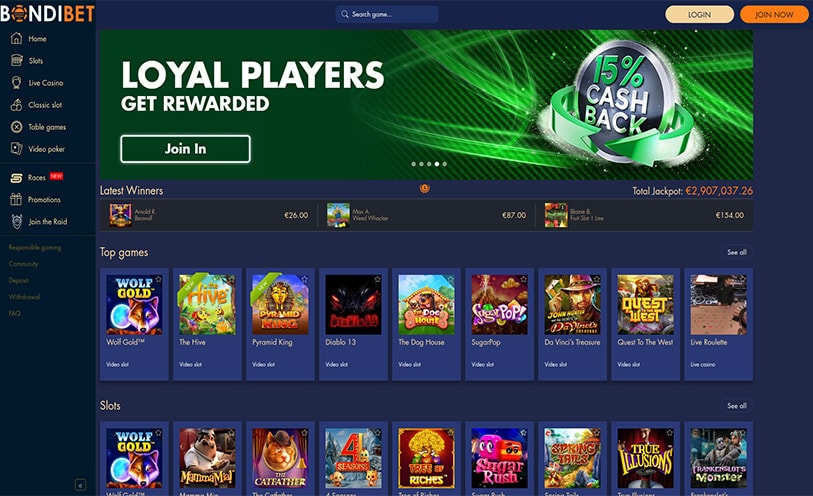The width and height of the screenshot is (813, 496).
Task: Click the JOIN NOW button
Action: pyautogui.click(x=774, y=15)
